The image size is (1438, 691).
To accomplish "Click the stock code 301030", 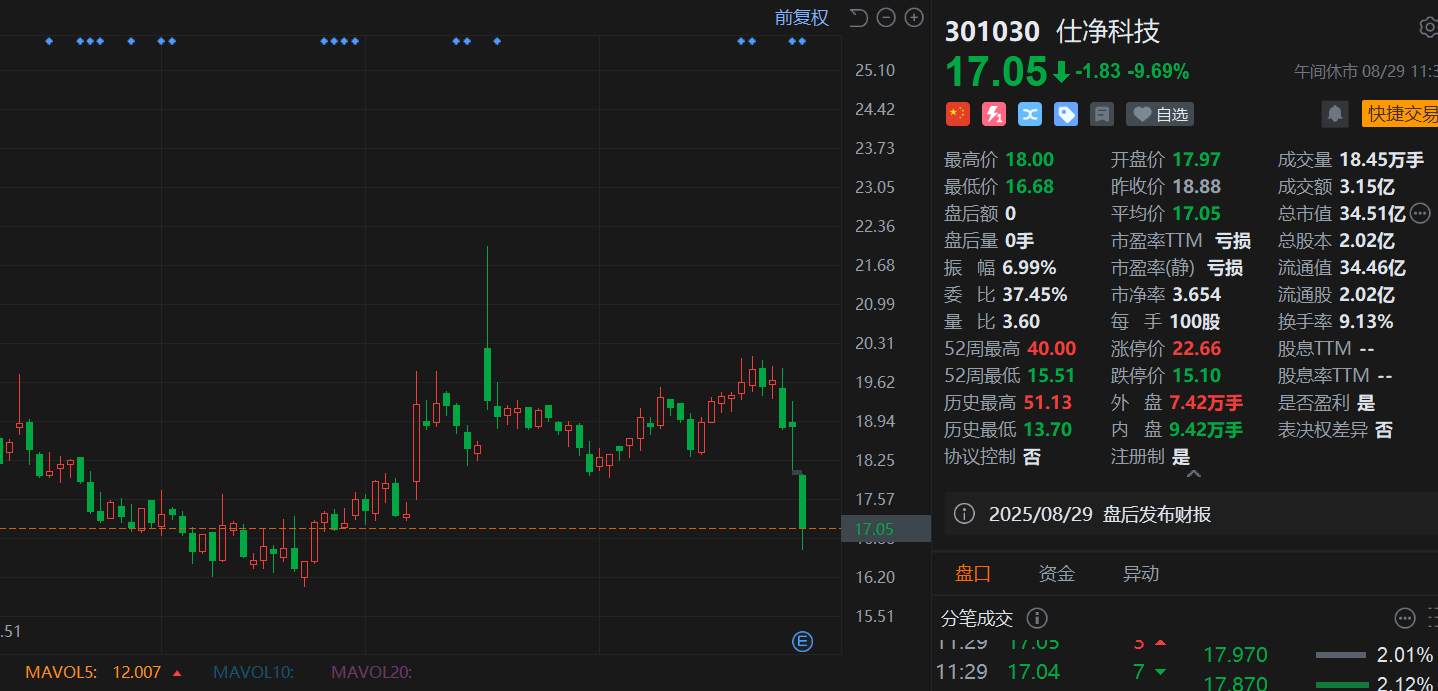I will click(x=992, y=32).
